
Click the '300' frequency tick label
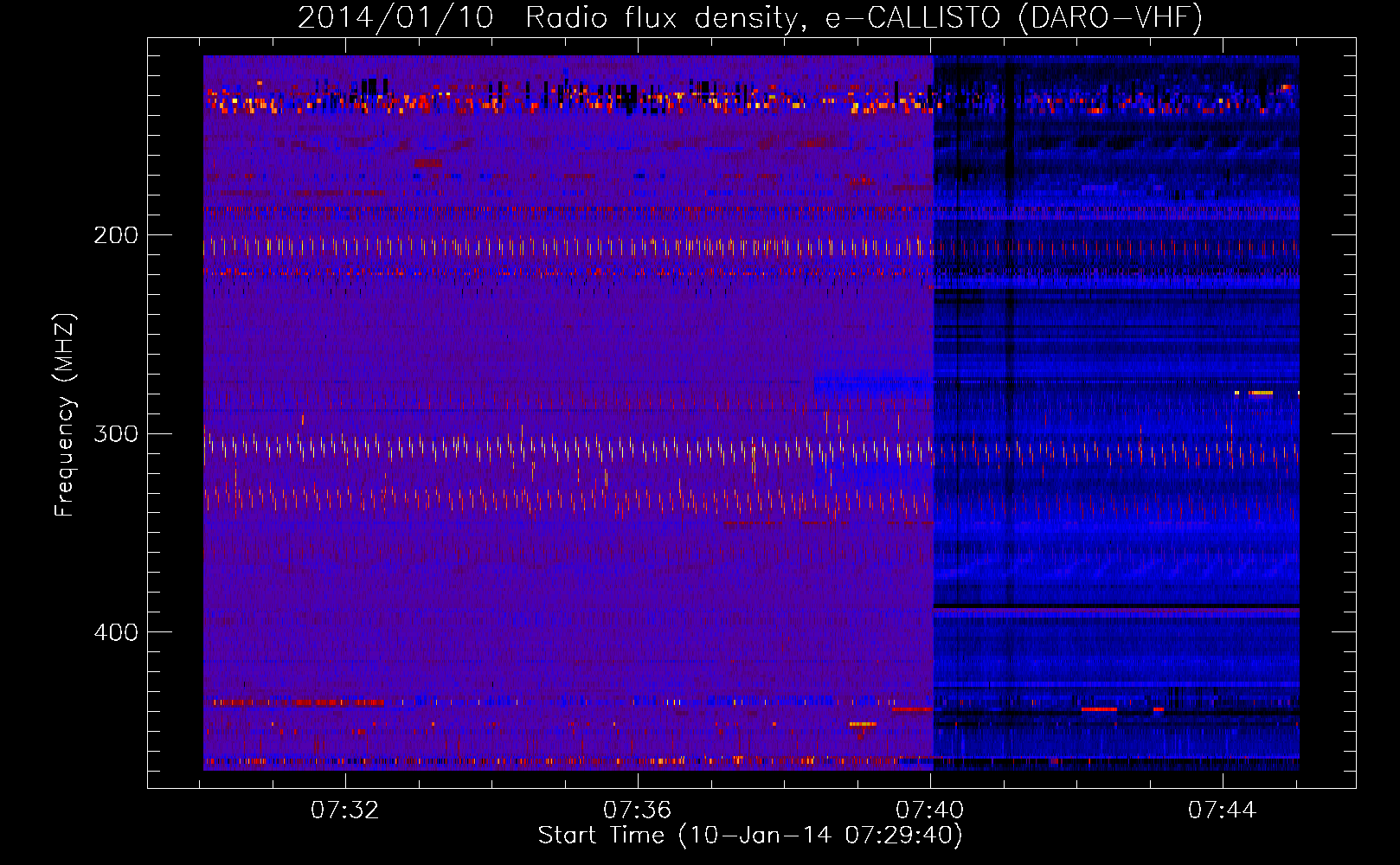pos(116,433)
